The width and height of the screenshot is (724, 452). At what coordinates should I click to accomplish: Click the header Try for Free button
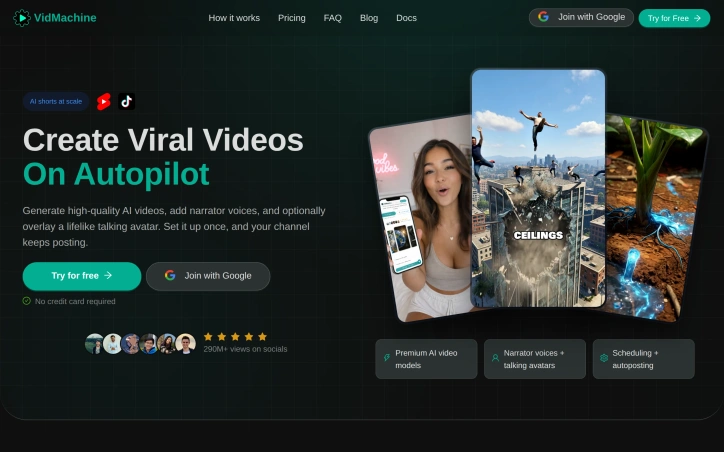pos(674,18)
